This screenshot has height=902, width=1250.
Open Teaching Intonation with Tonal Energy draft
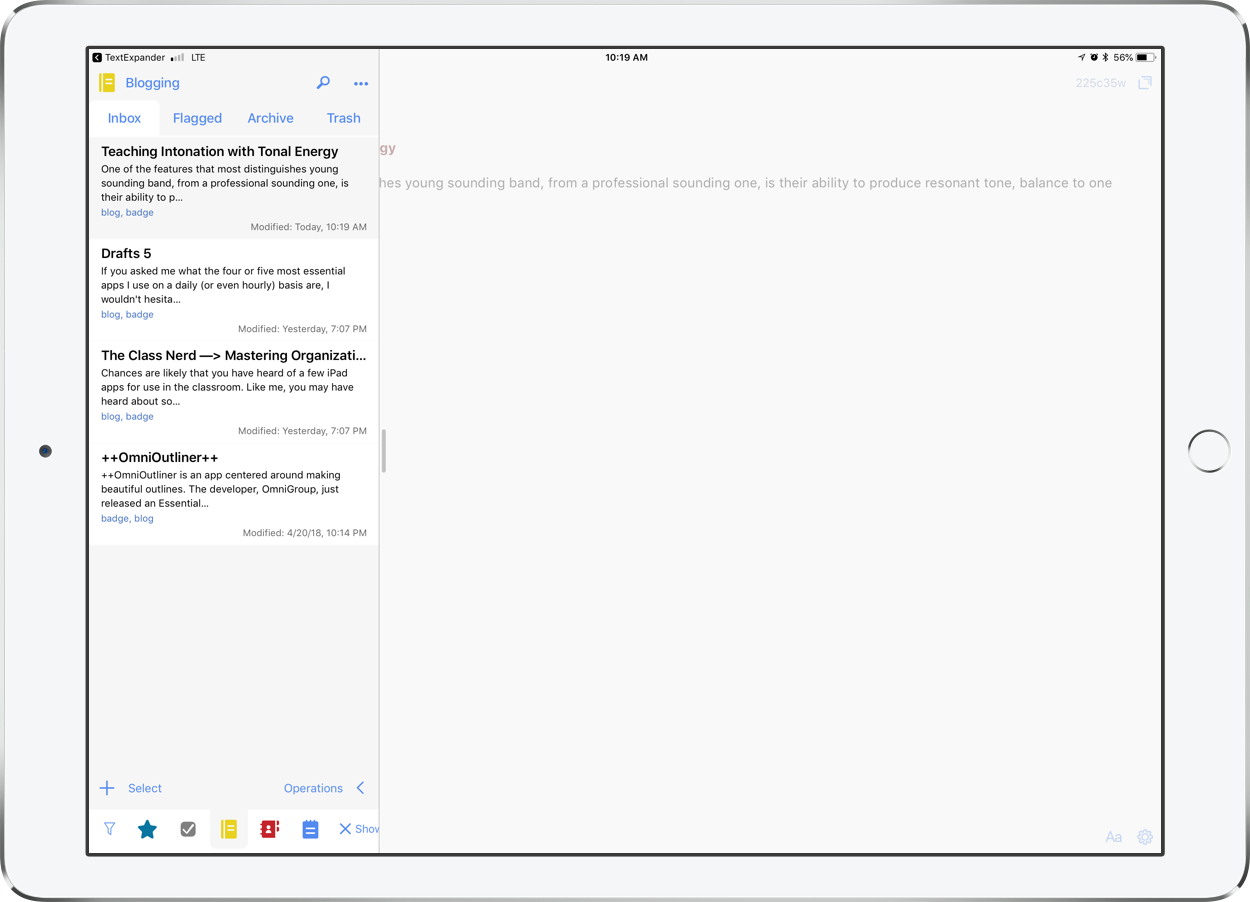(x=234, y=188)
